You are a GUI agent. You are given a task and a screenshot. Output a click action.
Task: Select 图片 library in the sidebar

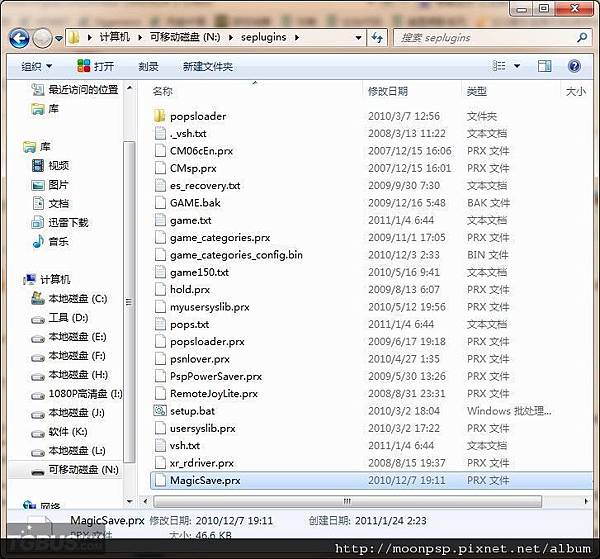(50, 185)
